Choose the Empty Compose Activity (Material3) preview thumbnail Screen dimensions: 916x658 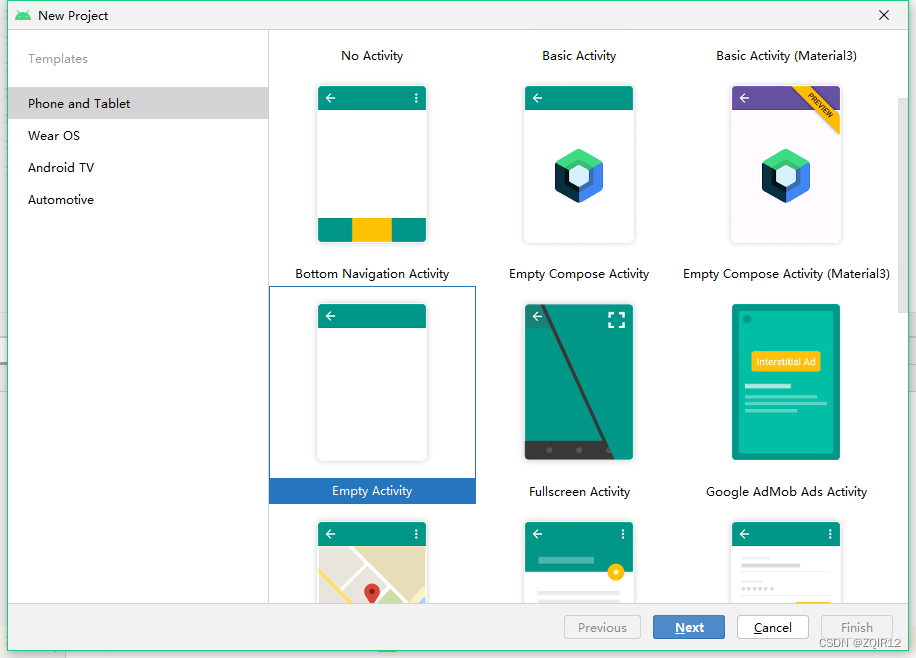pos(786,164)
